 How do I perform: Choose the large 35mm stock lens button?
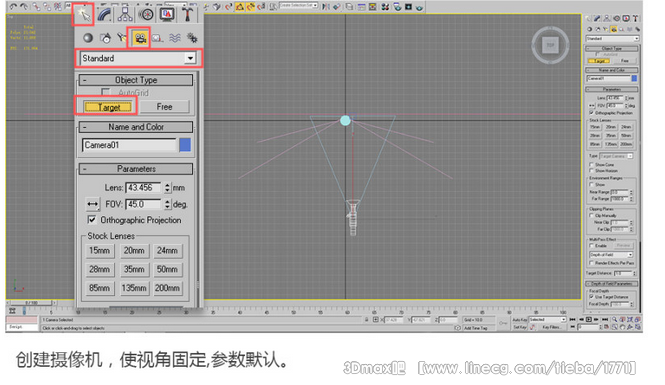(134, 269)
